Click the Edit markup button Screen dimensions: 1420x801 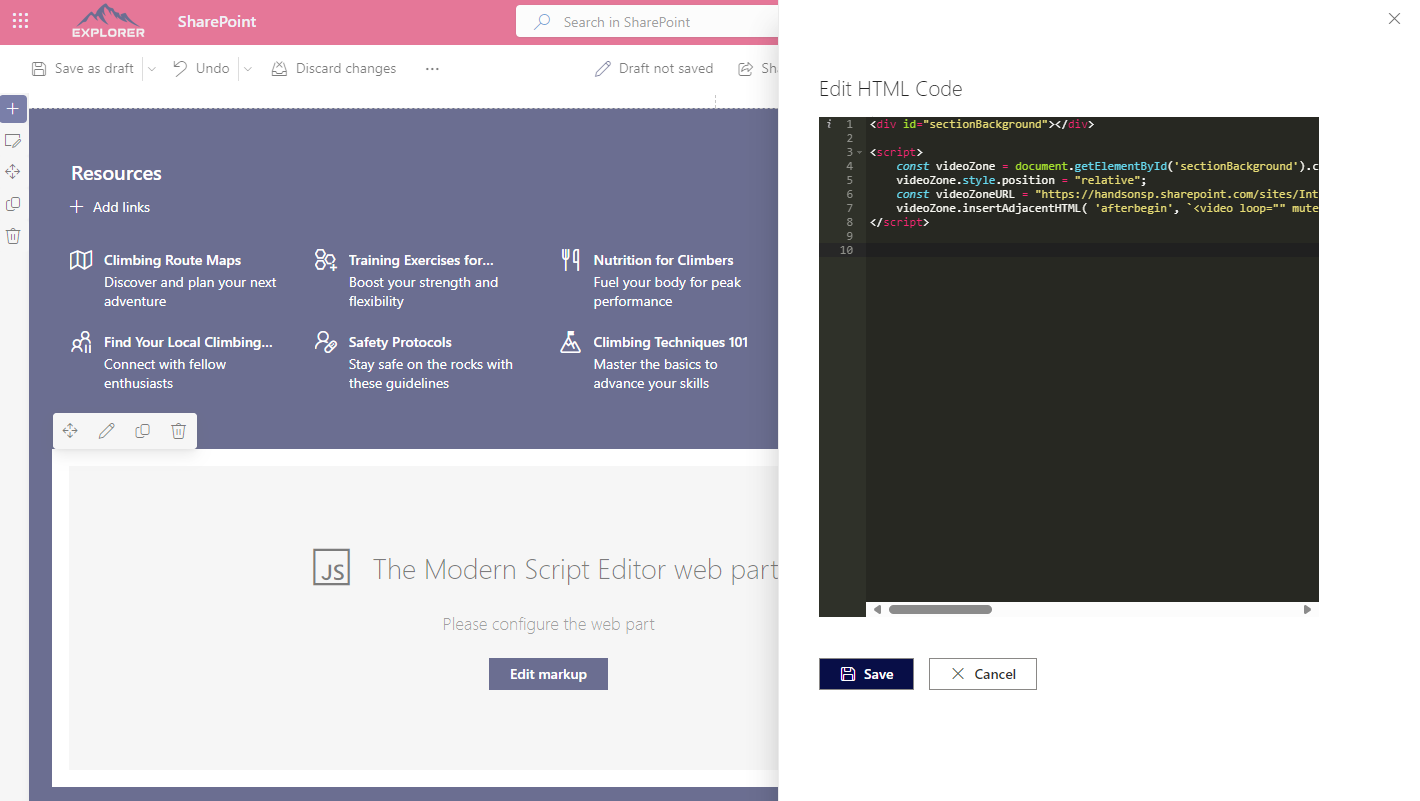tap(548, 673)
